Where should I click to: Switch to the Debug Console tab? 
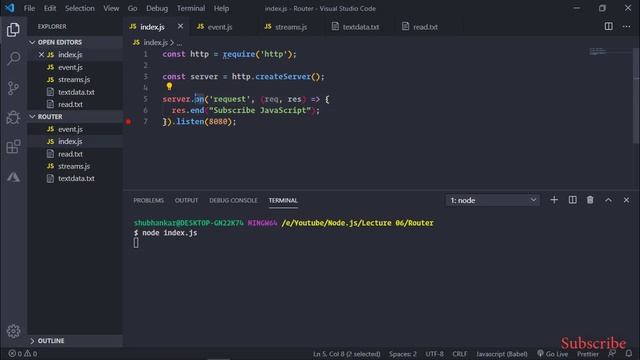point(233,200)
